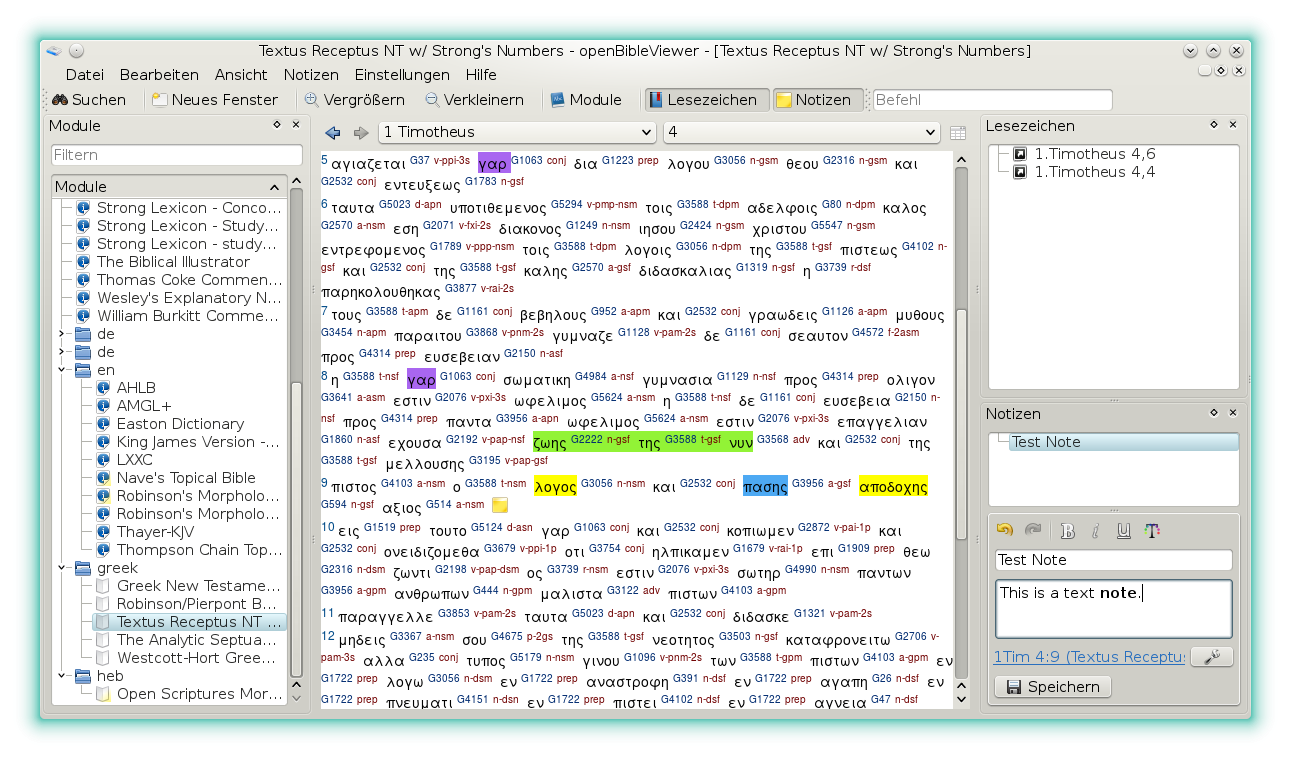Screen dimensions: 1291x759
Task: Open the text color picker icon
Action: [1152, 531]
